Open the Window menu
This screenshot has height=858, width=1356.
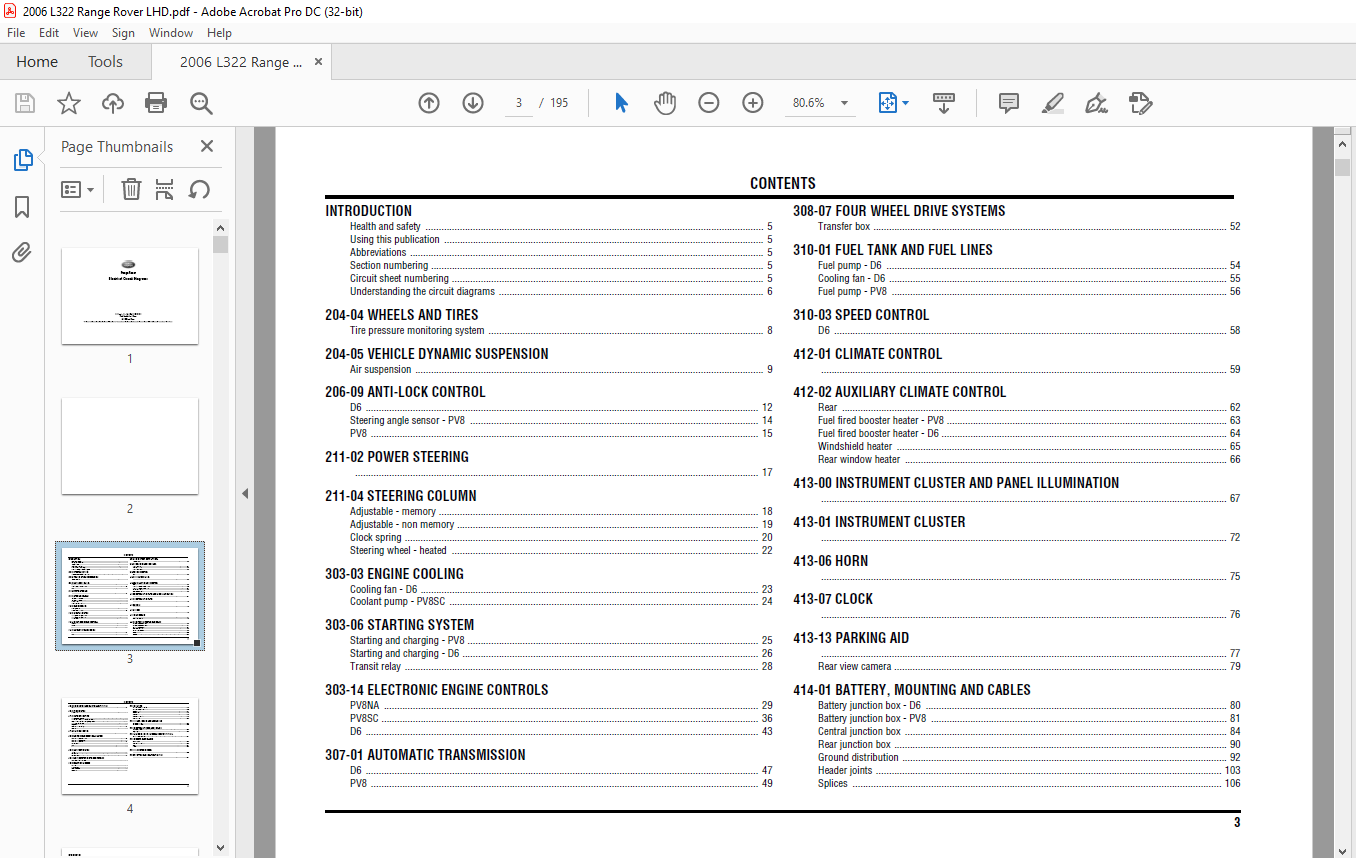[x=171, y=33]
